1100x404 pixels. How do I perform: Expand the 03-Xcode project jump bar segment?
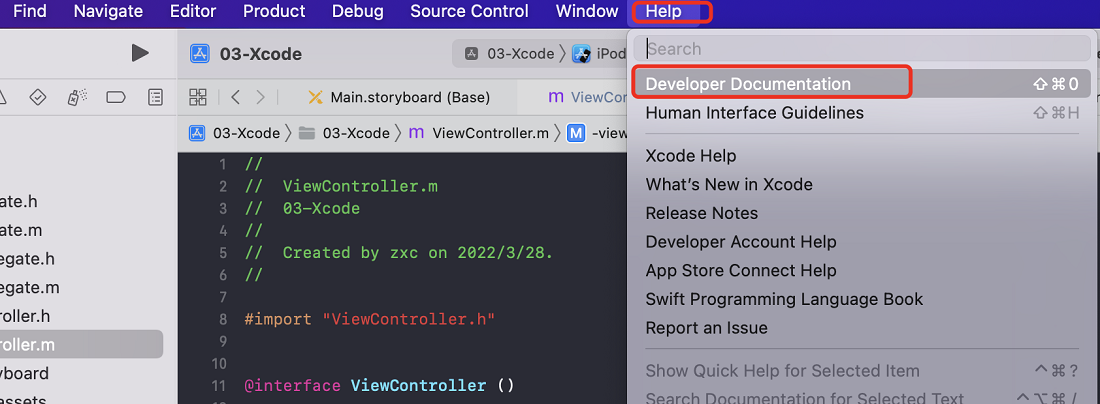[236, 133]
